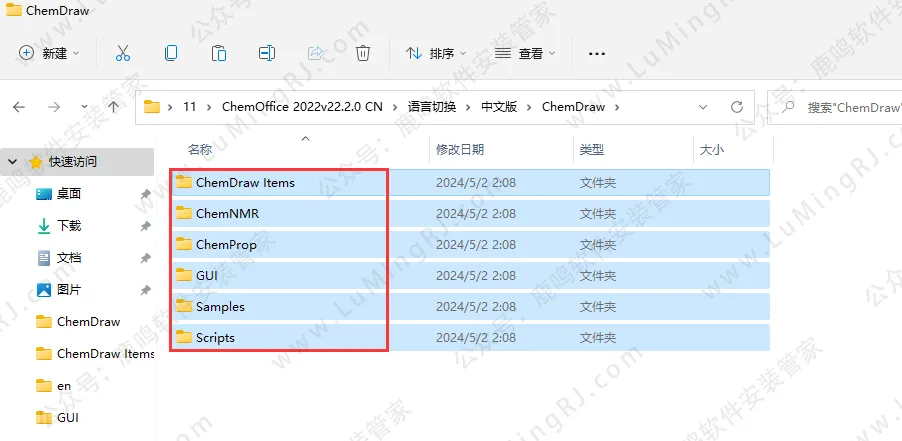Viewport: 902px width, 441px height.
Task: Click breadcrumb segment 11
Action: [x=190, y=107]
